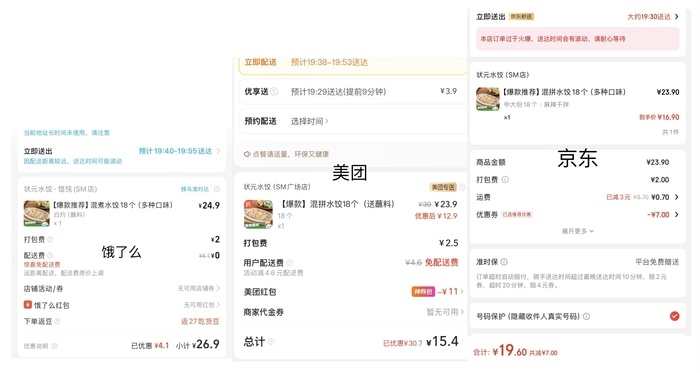Click the info icon beside 准时保

504,262
